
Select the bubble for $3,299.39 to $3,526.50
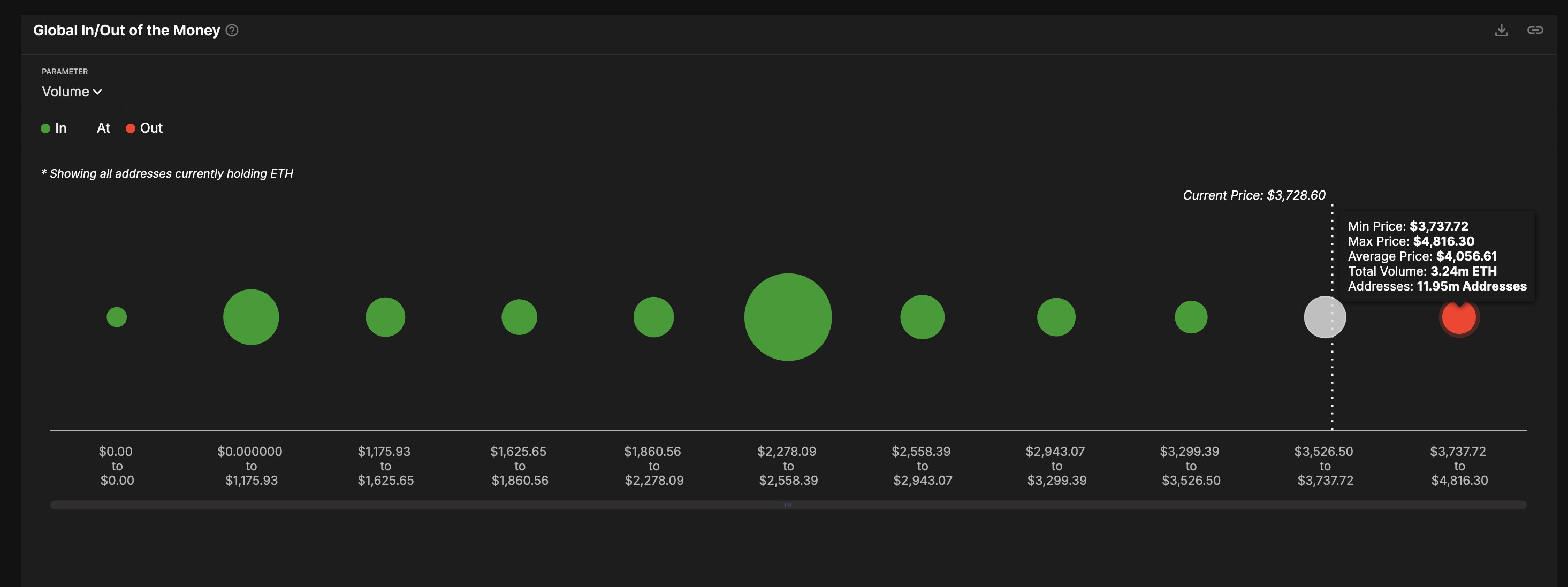(1191, 317)
